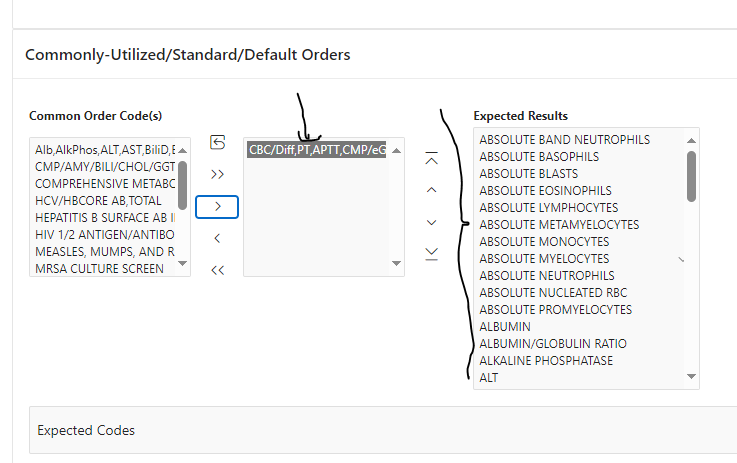Click the move all (>>) button
The width and height of the screenshot is (737, 463).
pos(218,174)
